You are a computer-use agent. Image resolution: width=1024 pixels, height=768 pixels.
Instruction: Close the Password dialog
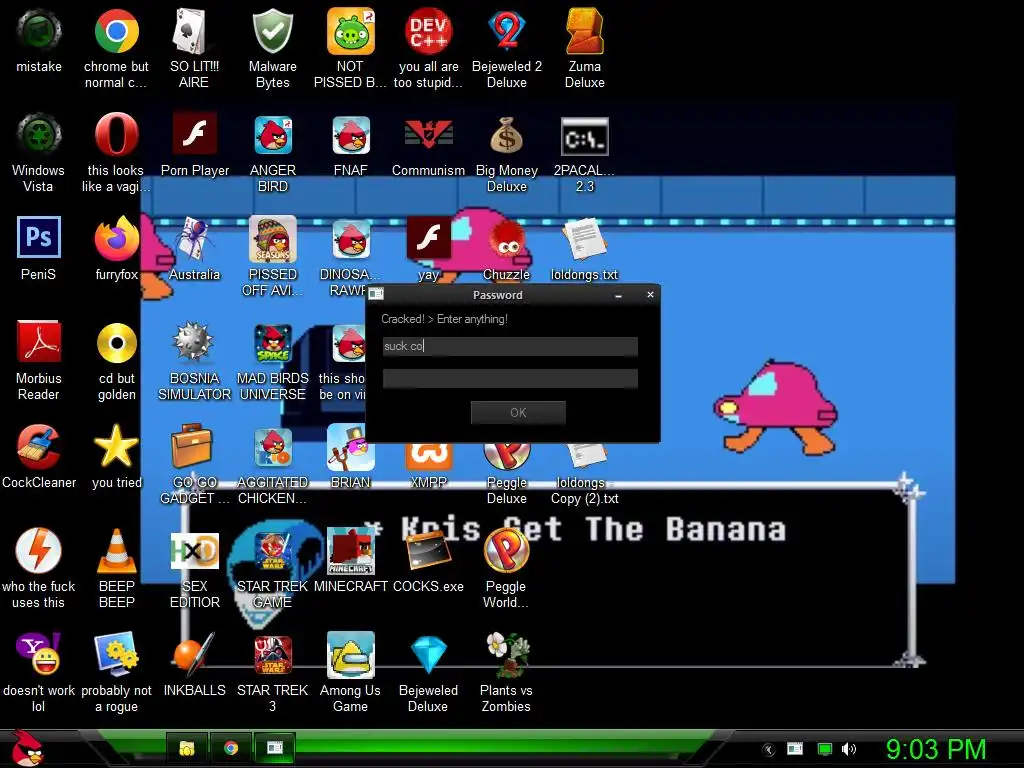coord(650,295)
